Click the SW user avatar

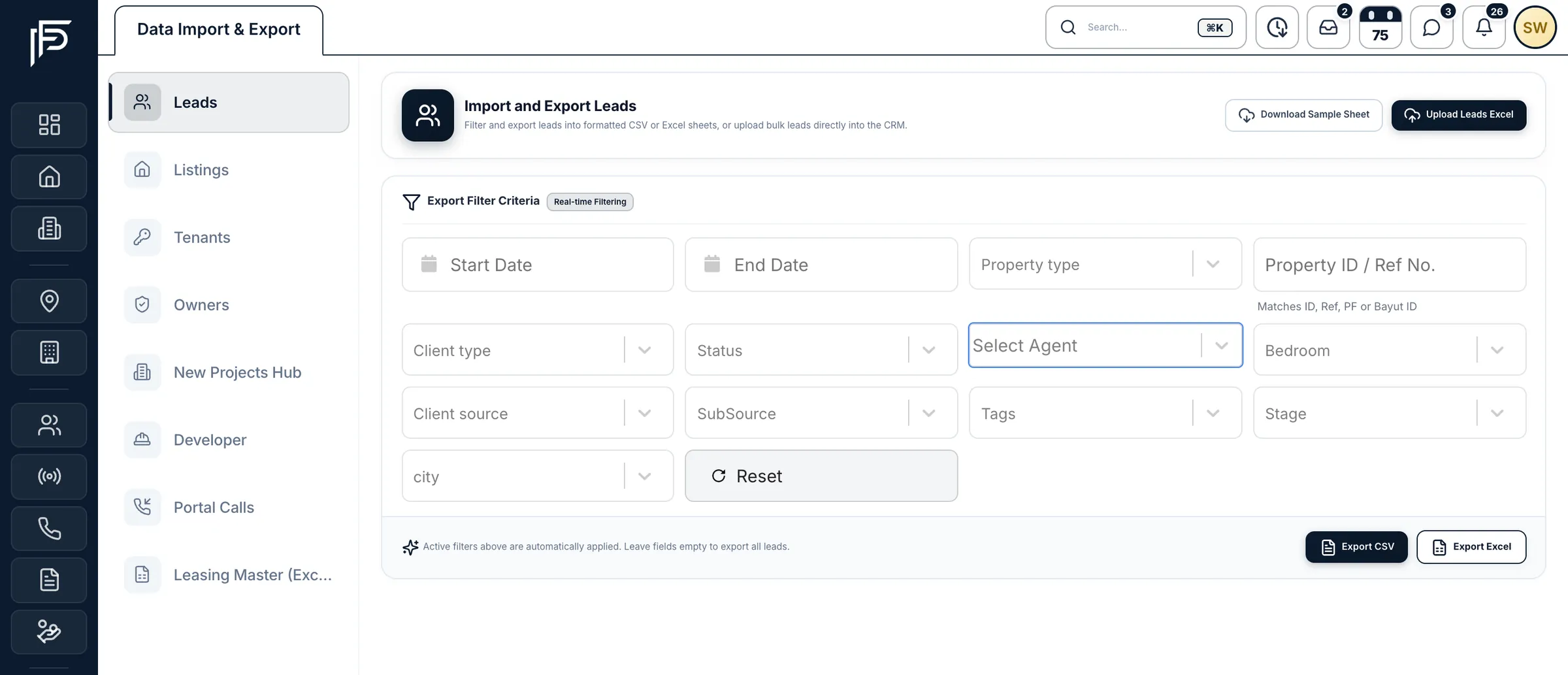coord(1535,27)
